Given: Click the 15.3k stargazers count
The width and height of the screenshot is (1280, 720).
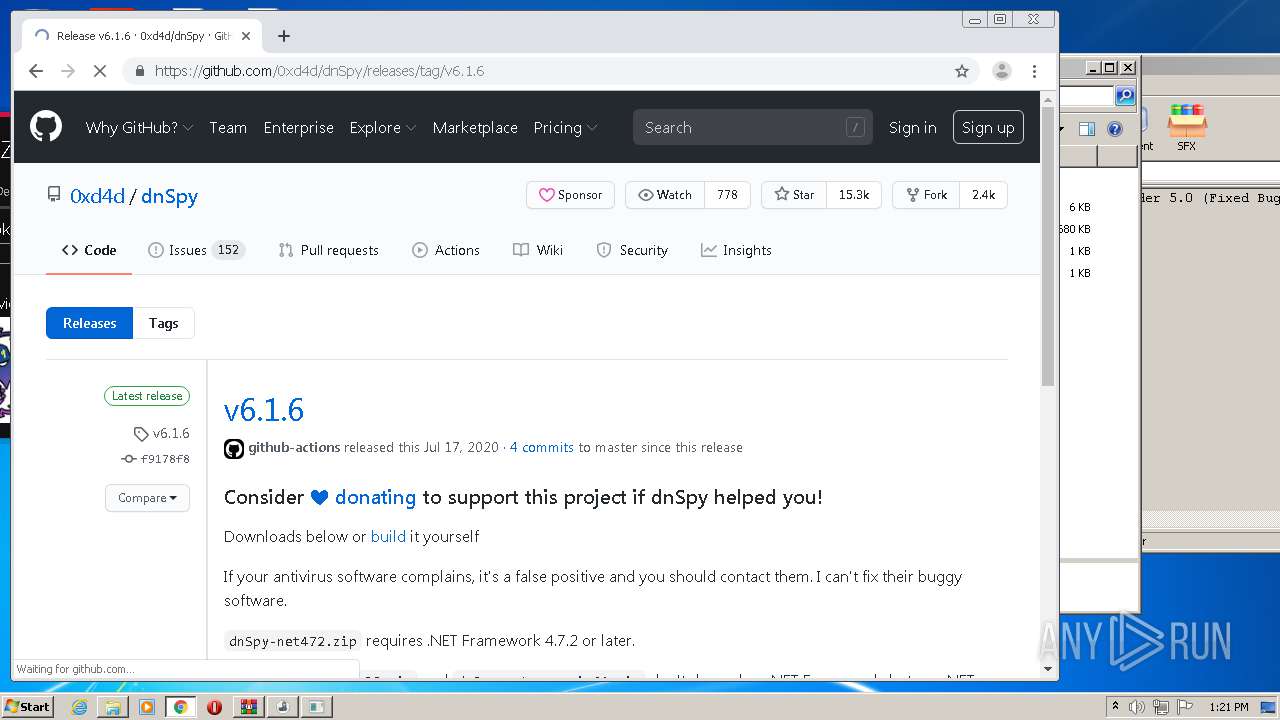Looking at the screenshot, I should coord(854,195).
